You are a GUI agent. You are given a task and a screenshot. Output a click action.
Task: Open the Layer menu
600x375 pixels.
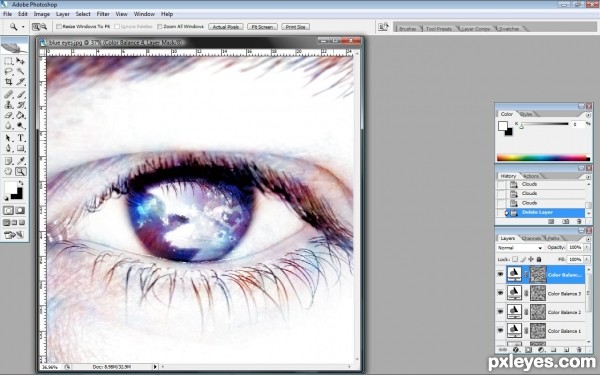[x=63, y=14]
